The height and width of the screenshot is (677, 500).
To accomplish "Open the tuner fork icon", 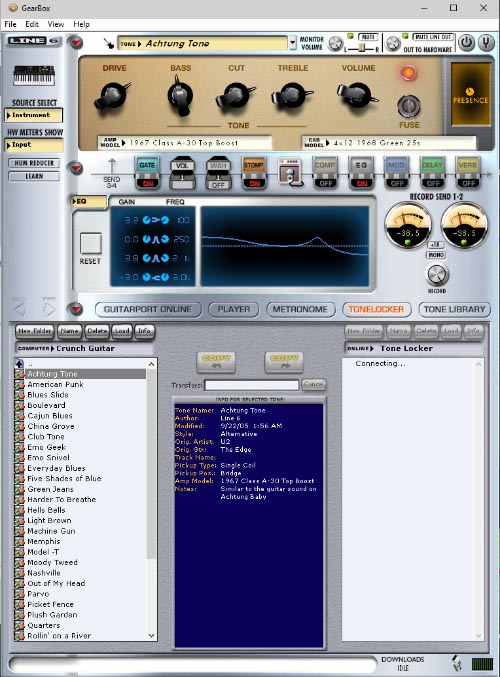I will coord(486,43).
